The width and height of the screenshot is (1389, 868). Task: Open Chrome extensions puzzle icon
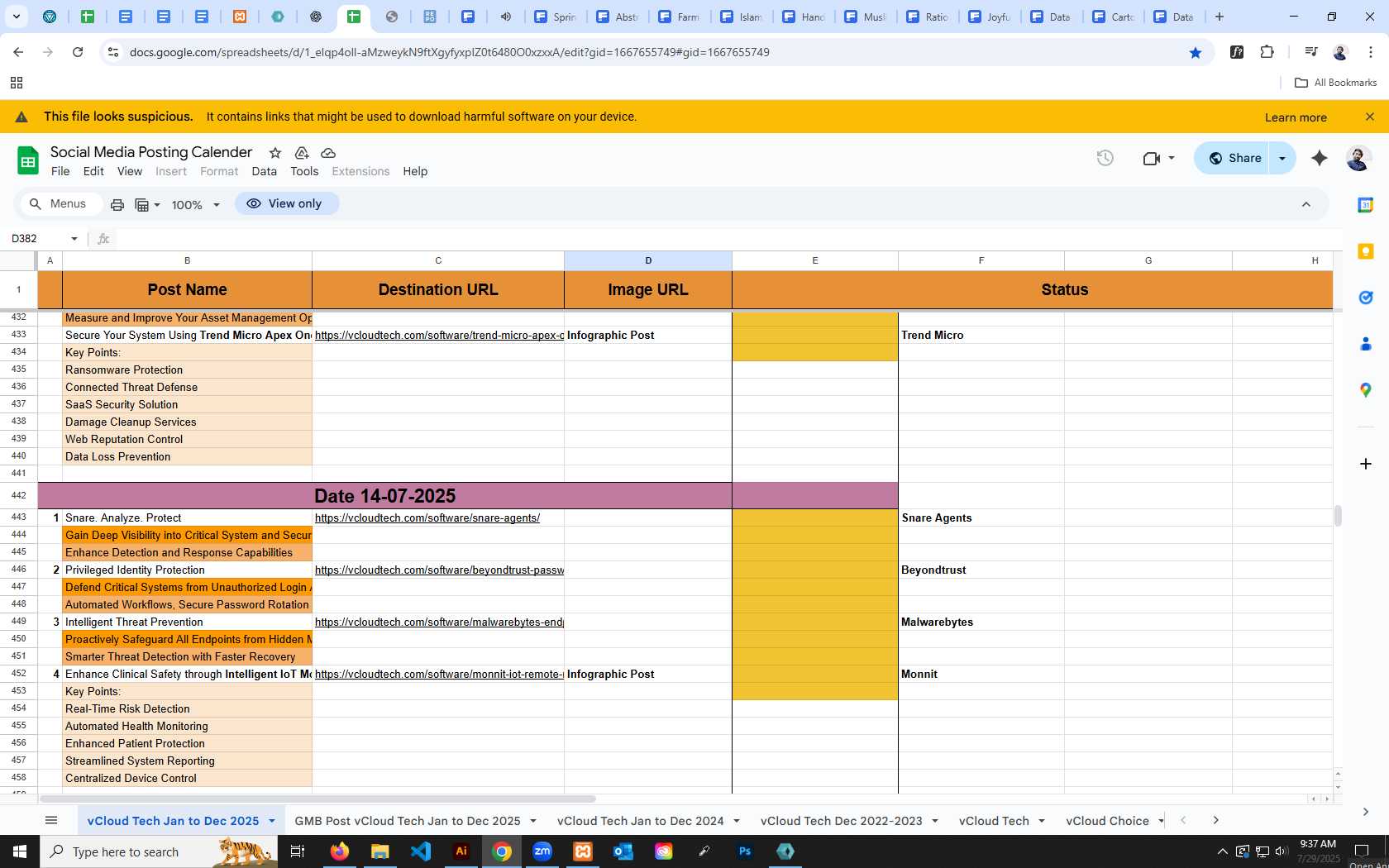(1267, 52)
